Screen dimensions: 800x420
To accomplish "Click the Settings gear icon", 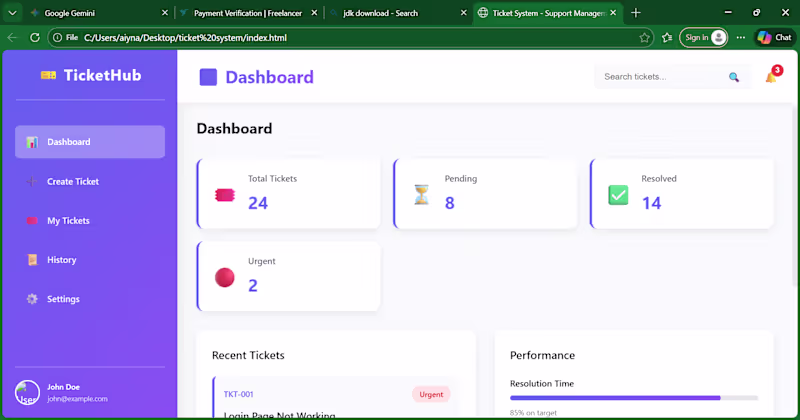I will pos(32,299).
